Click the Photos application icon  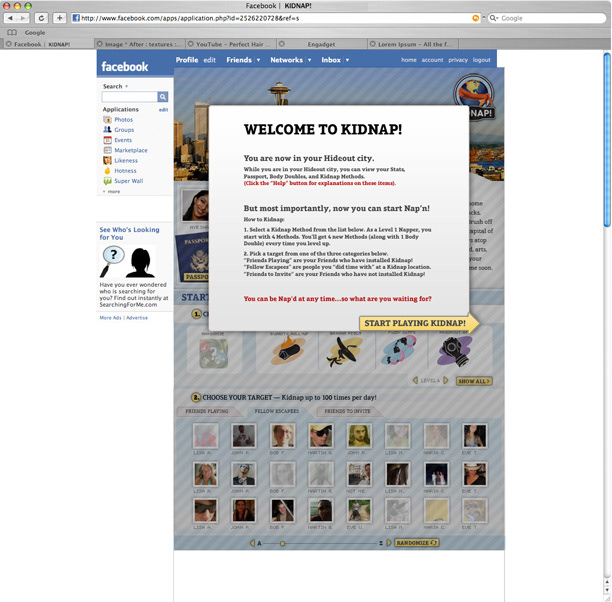(x=107, y=119)
